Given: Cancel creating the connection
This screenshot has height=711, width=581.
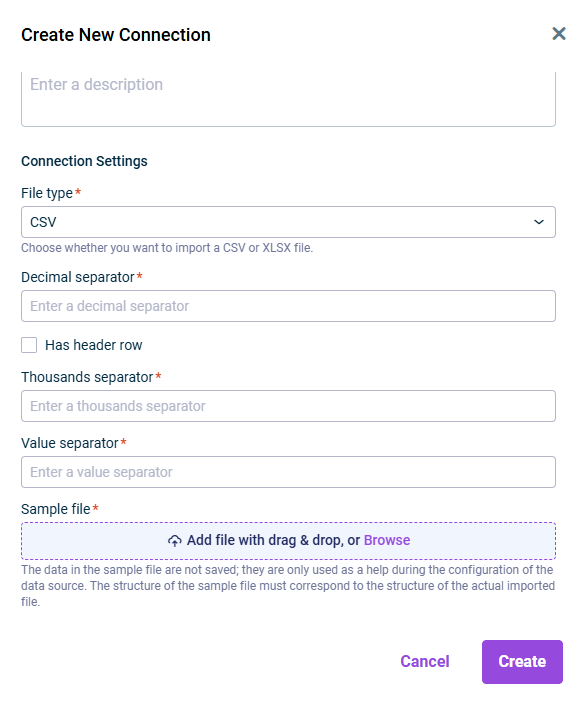Looking at the screenshot, I should [x=425, y=662].
